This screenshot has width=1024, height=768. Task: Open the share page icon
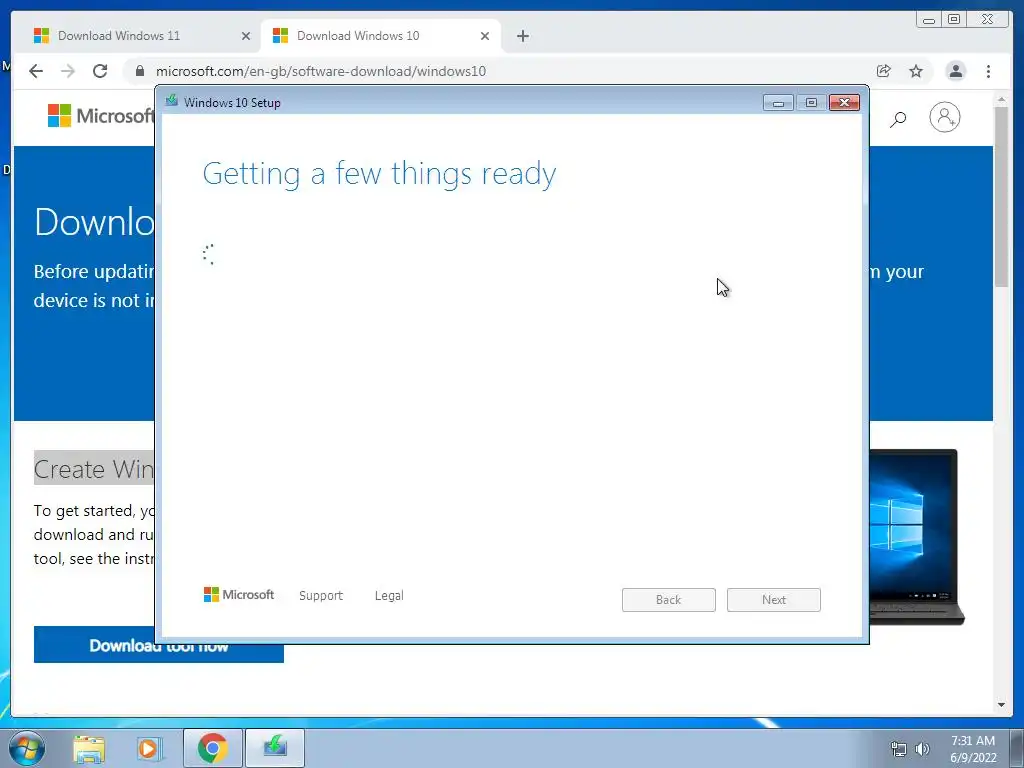884,71
